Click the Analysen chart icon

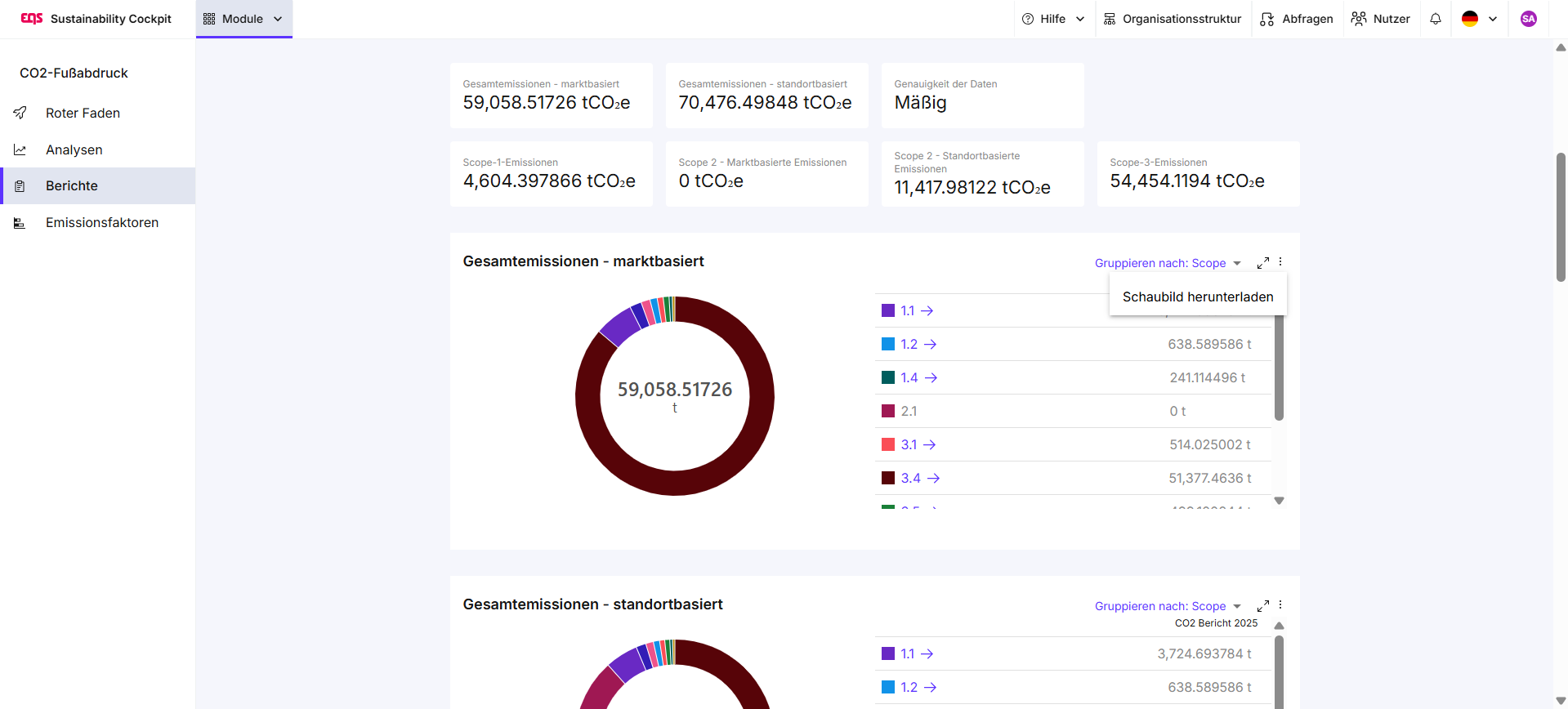click(x=20, y=149)
